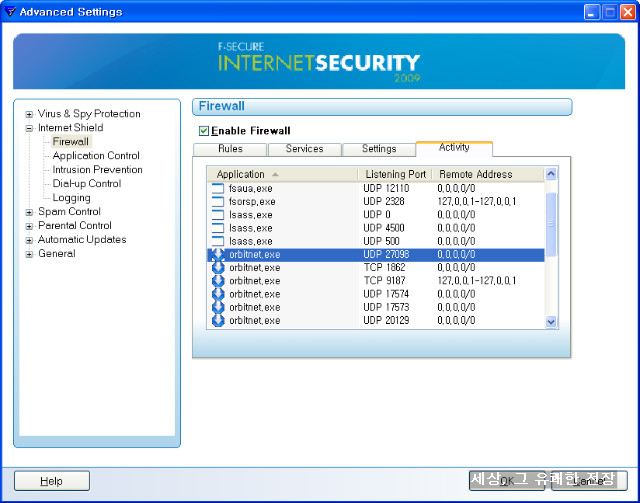Click the Cancel button
The width and height of the screenshot is (640, 503).
[589, 481]
